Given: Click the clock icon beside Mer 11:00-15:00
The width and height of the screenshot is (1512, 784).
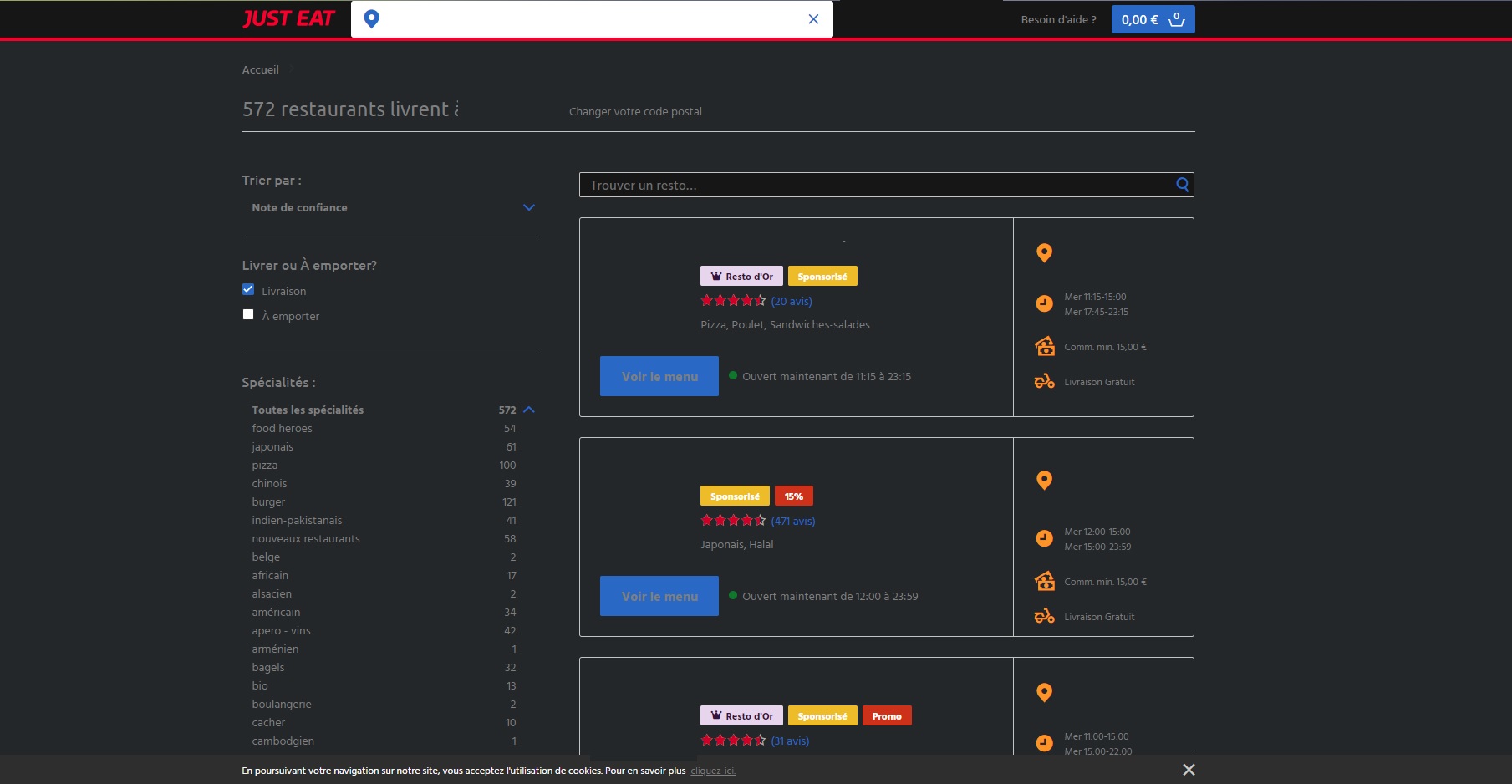Looking at the screenshot, I should [1044, 743].
